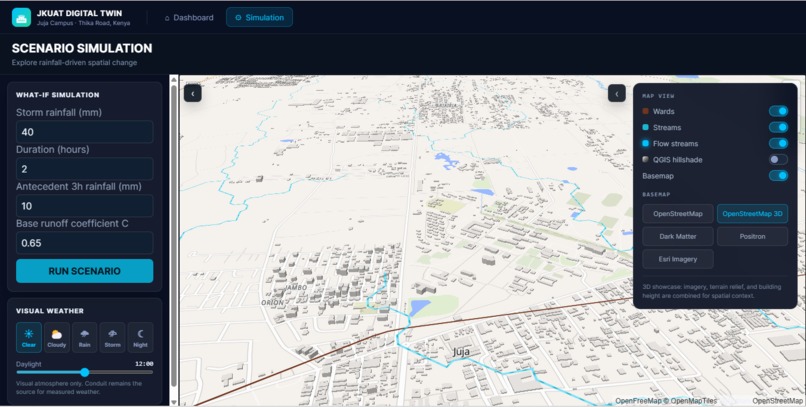The height and width of the screenshot is (407, 806).
Task: Collapse the left panel with map chevron
Action: tap(193, 93)
